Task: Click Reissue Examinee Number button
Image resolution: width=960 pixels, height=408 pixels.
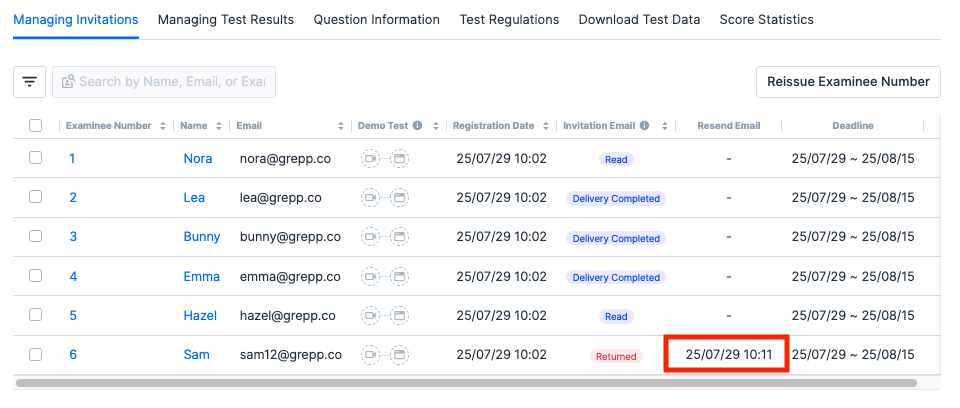Action: click(x=848, y=82)
